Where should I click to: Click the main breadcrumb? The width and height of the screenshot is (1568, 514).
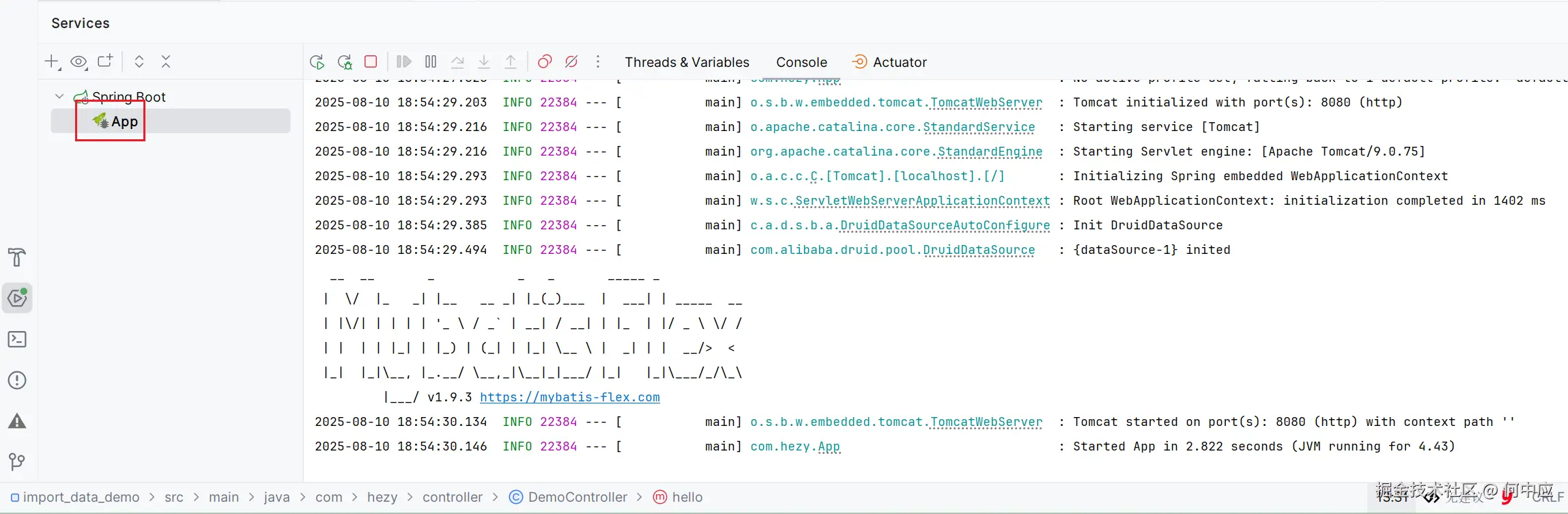(x=224, y=497)
